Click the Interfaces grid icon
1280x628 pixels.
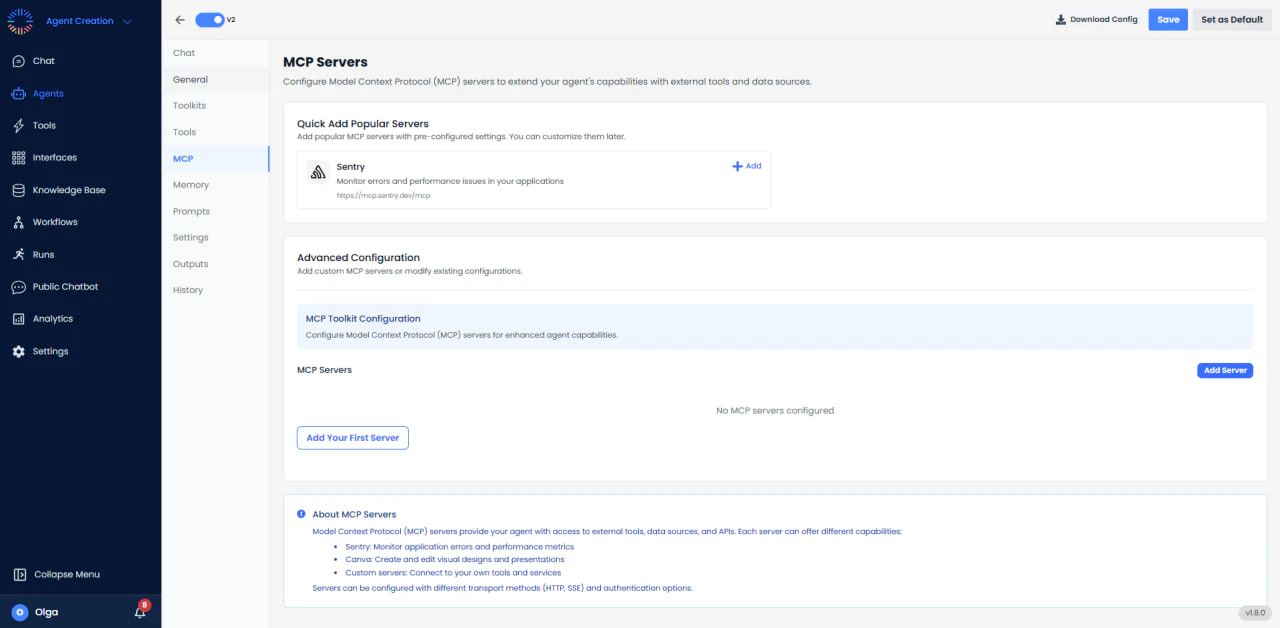click(18, 158)
